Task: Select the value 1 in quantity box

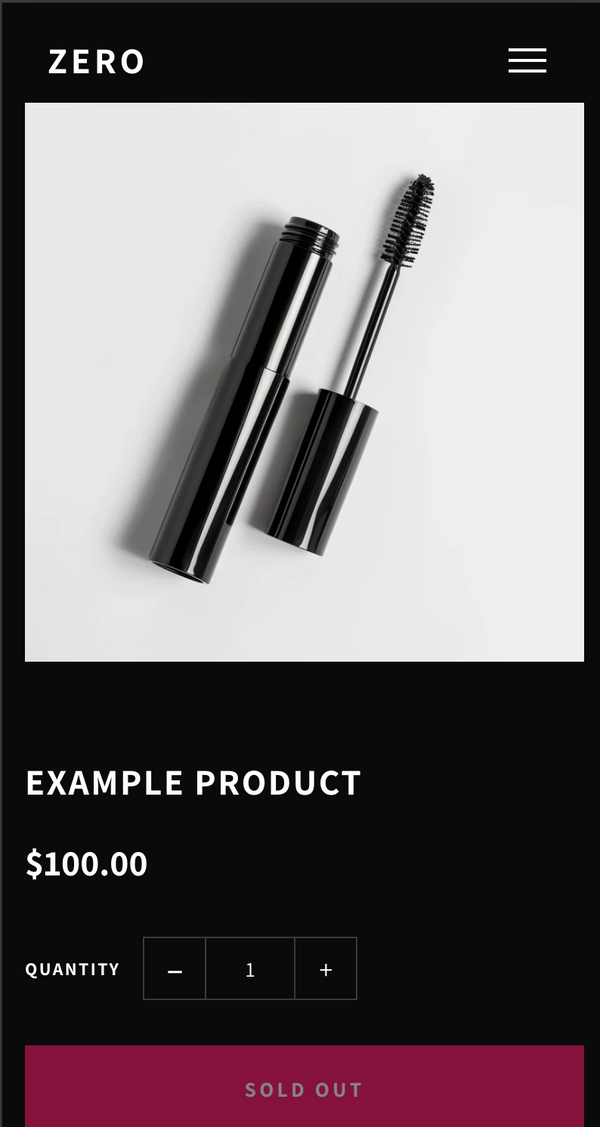Action: (250, 970)
